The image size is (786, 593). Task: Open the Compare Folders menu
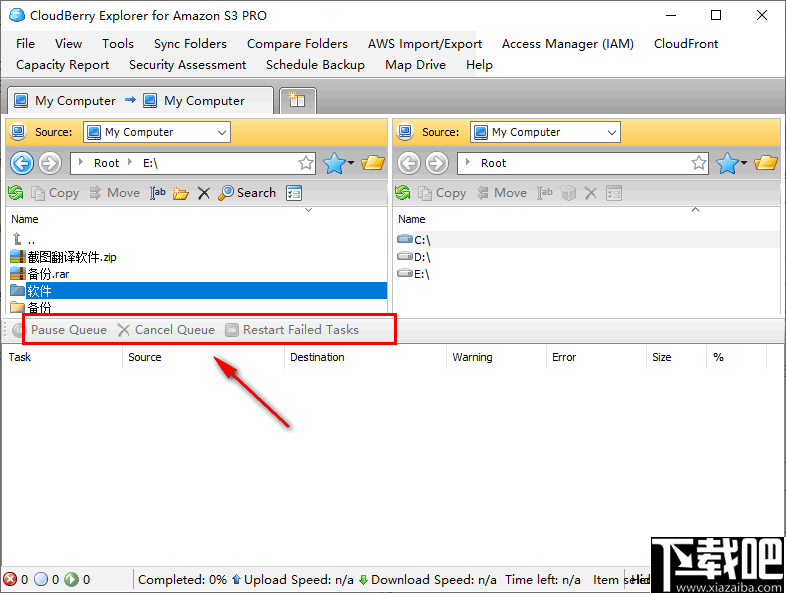click(297, 44)
